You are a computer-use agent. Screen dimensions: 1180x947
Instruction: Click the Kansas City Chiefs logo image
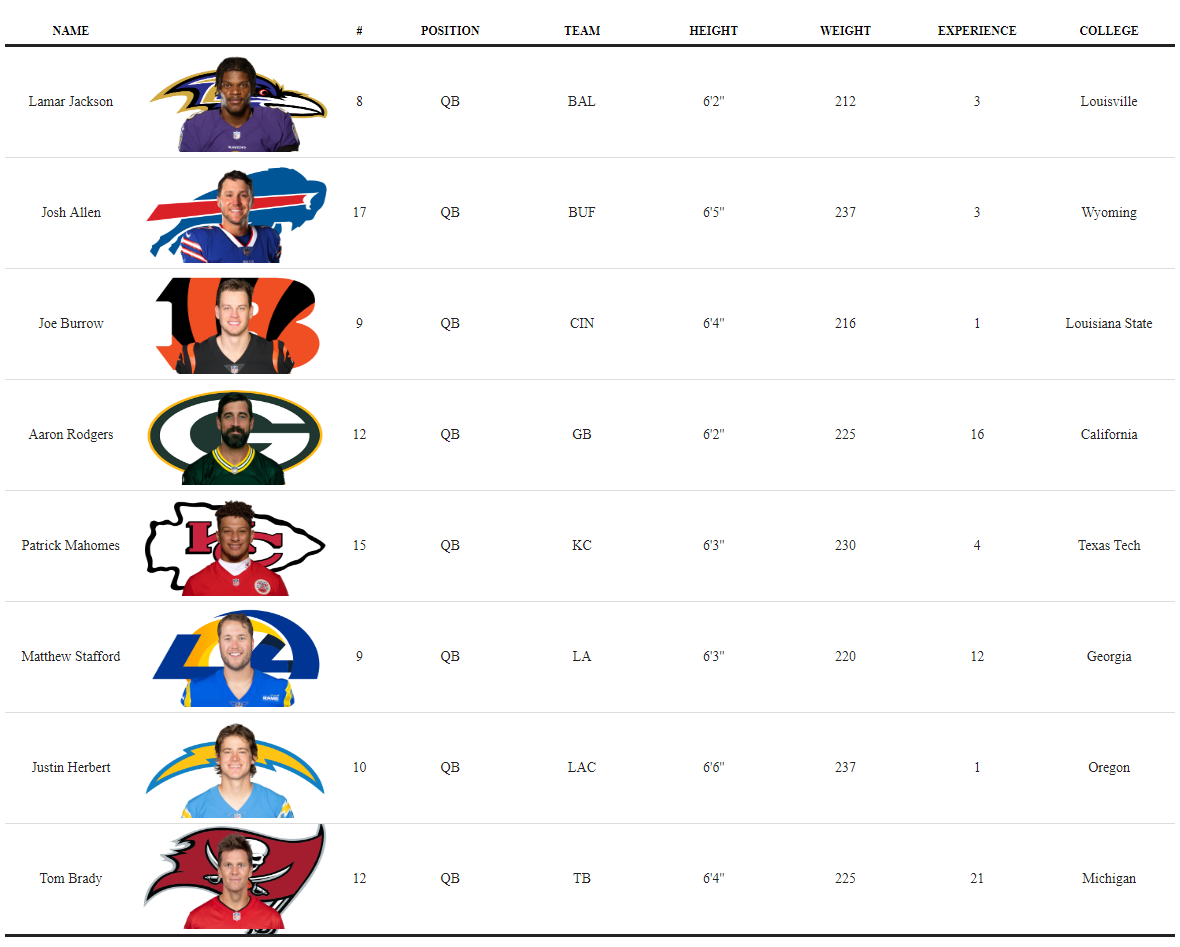236,547
